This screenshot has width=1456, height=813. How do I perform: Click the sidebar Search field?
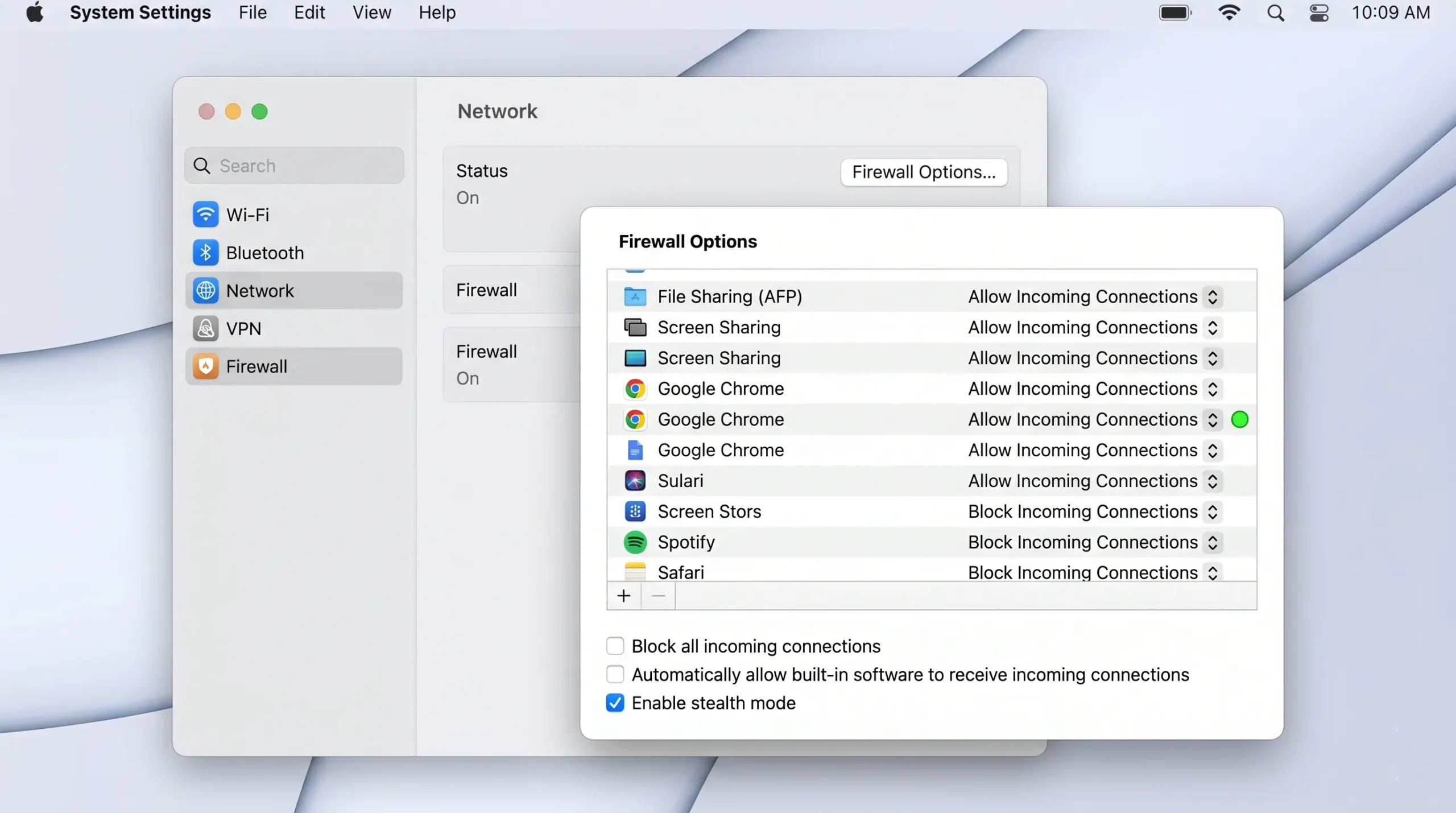pyautogui.click(x=294, y=166)
